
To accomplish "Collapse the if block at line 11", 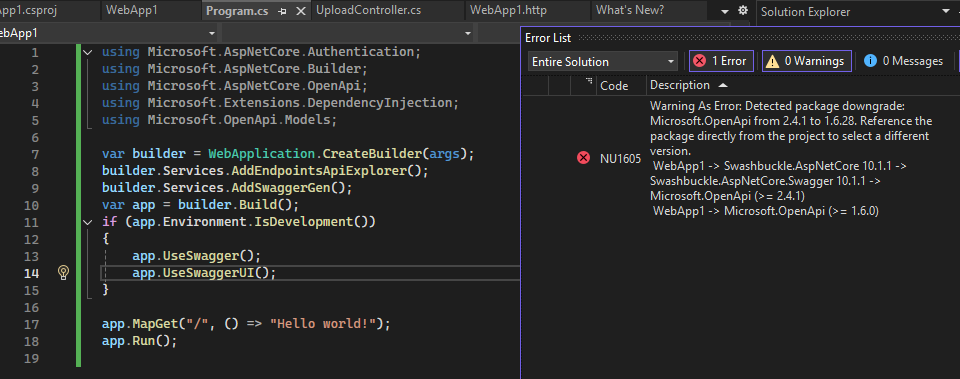I will [88, 222].
